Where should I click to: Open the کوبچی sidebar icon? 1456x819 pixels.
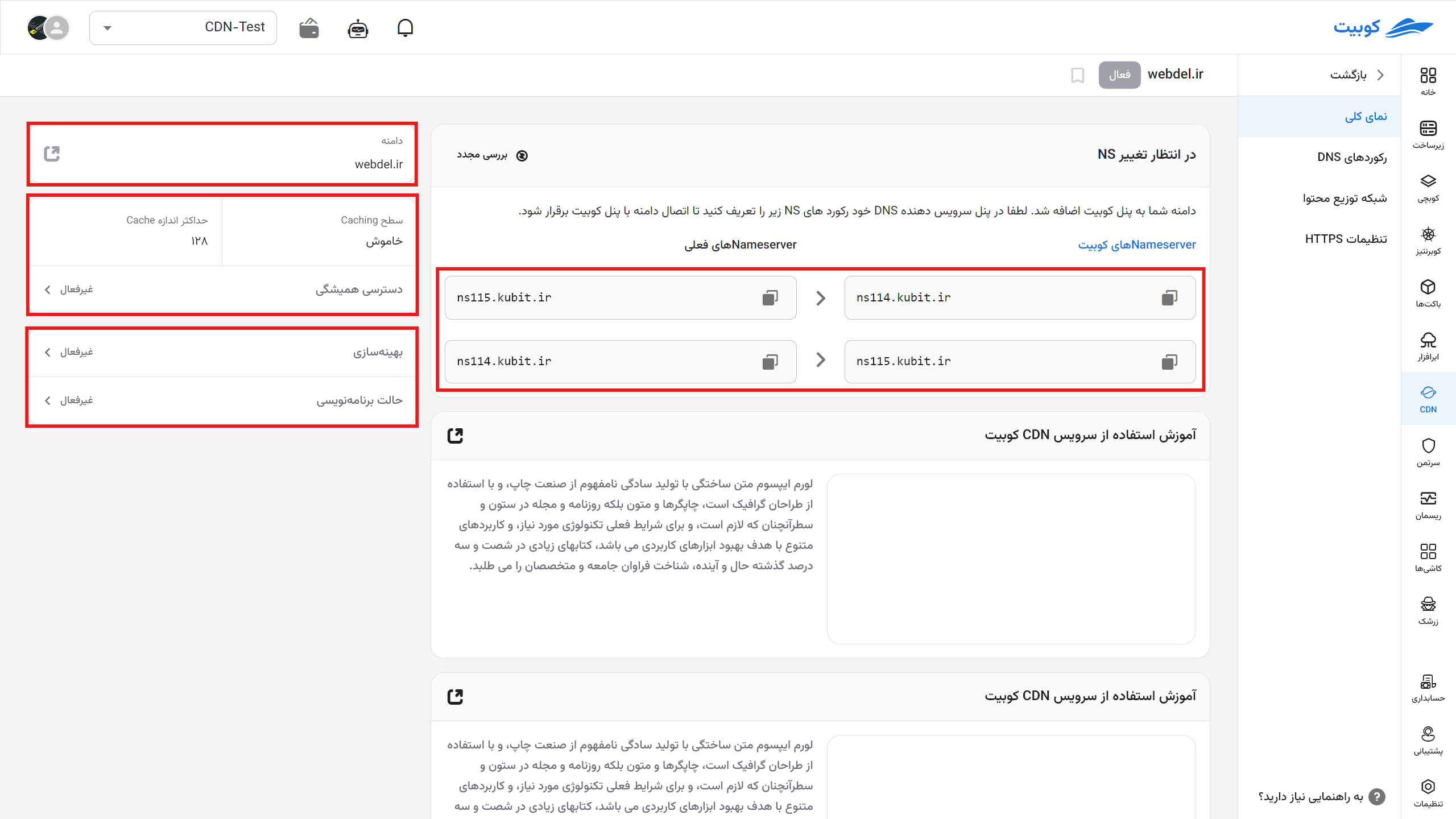(x=1428, y=187)
